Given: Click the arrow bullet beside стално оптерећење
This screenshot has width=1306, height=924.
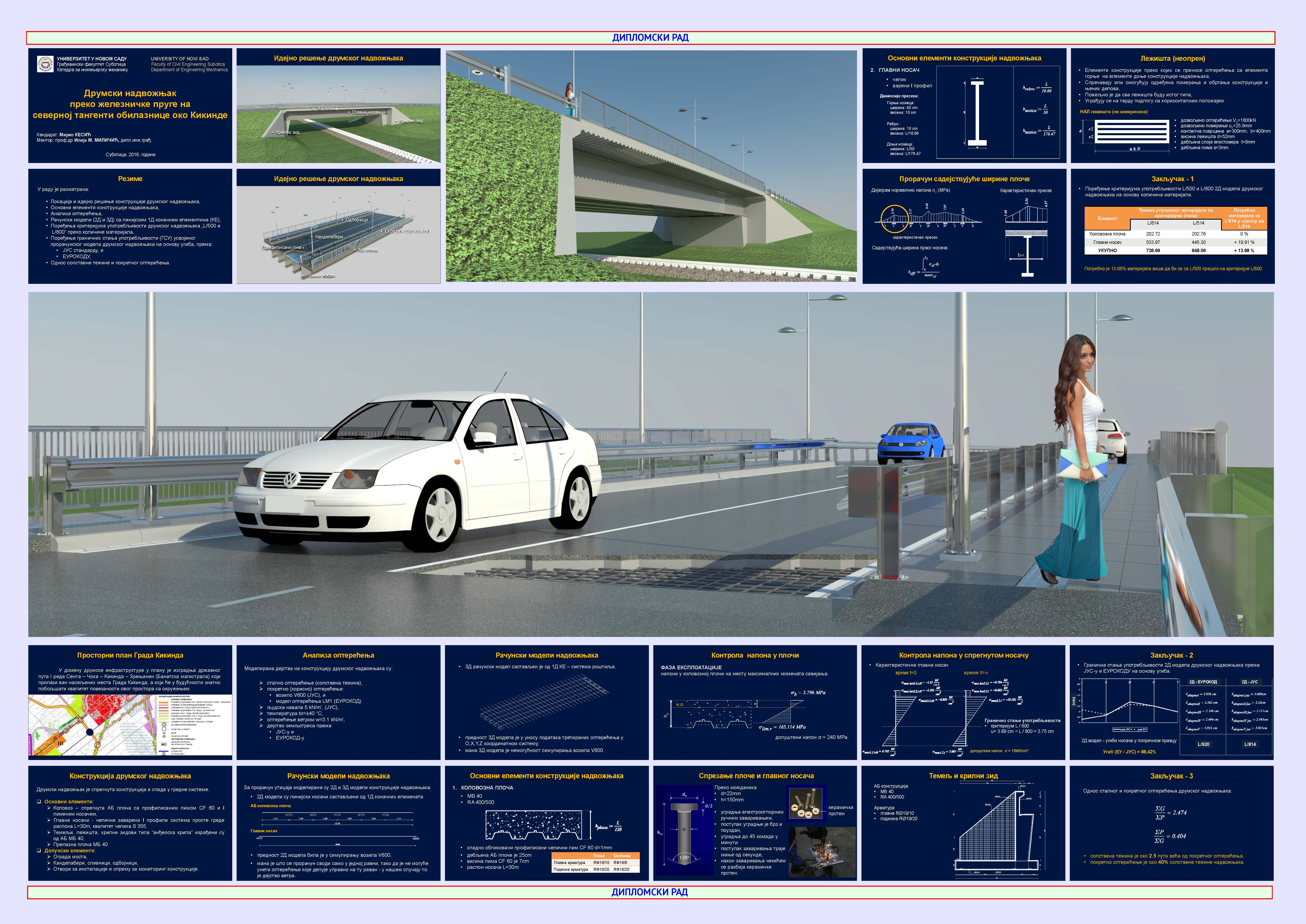Looking at the screenshot, I should 261,683.
